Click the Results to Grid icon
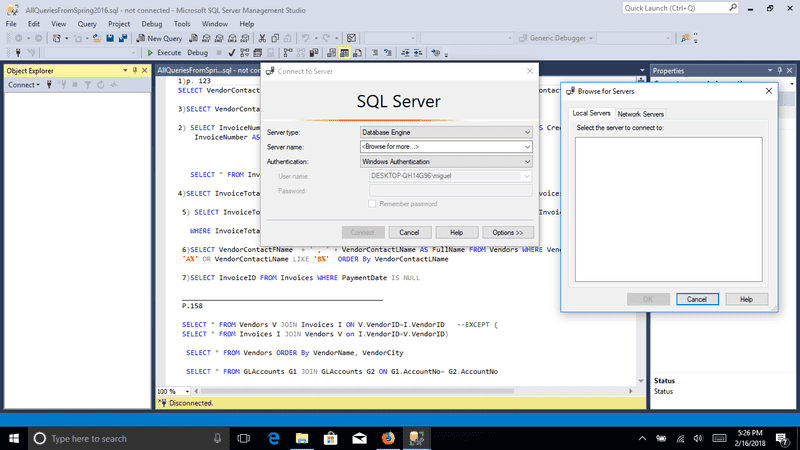Screen dimensions: 800x450 click(345, 52)
